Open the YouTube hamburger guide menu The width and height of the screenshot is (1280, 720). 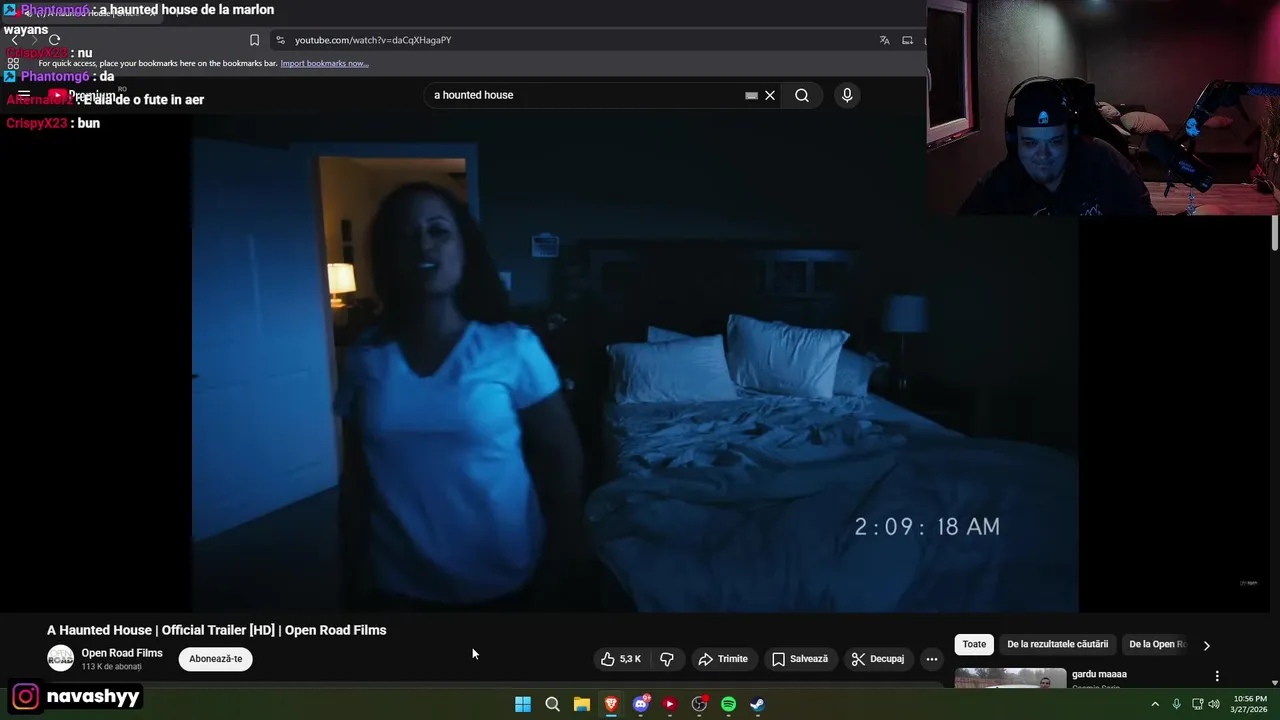coord(24,95)
